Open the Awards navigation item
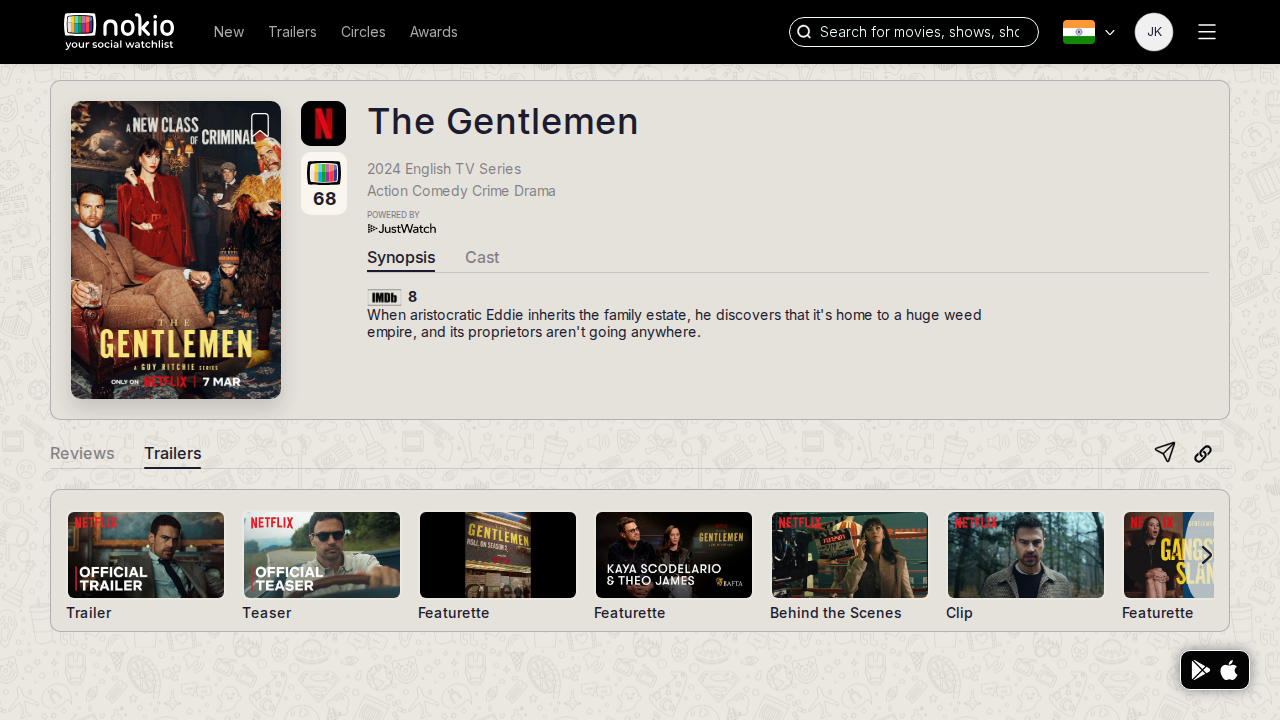Viewport: 1280px width, 720px height. (x=434, y=32)
